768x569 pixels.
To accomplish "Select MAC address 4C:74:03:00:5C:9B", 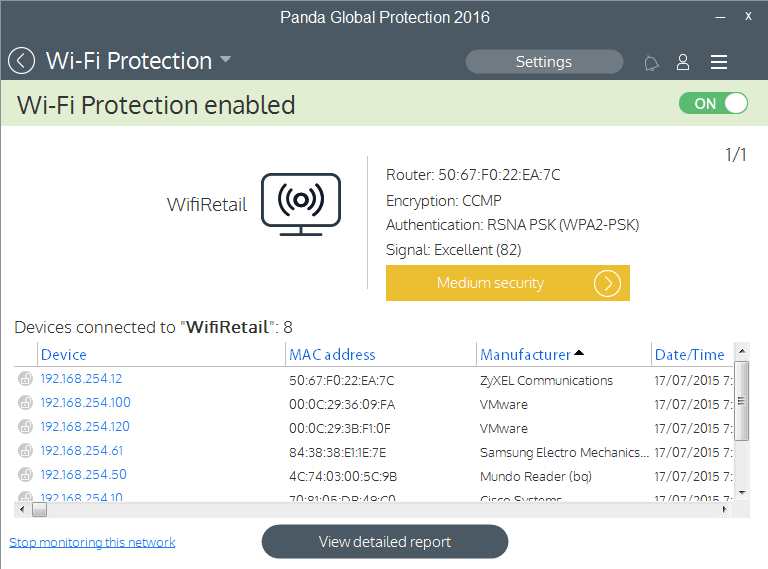I will 343,476.
